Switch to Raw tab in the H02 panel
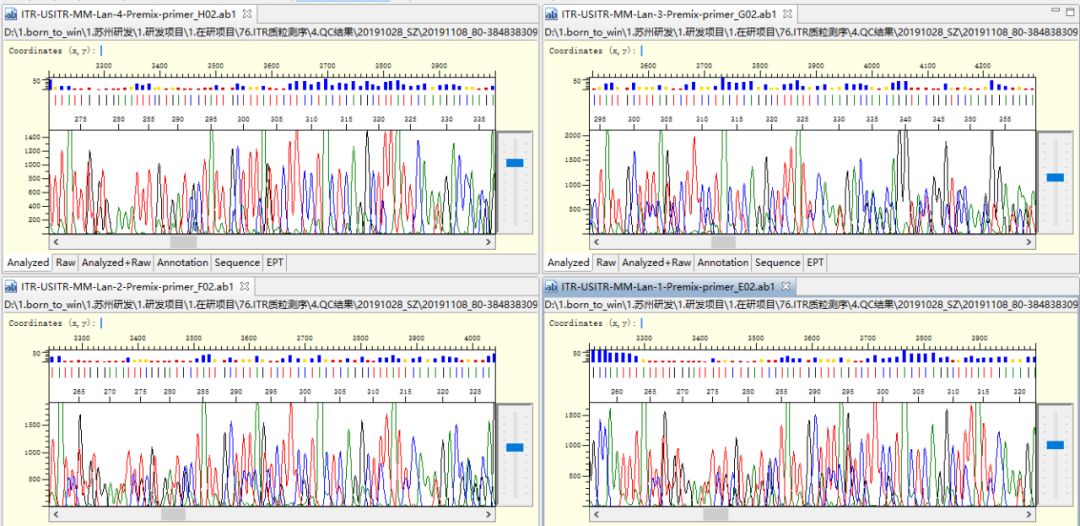The image size is (1080, 526). click(x=65, y=263)
